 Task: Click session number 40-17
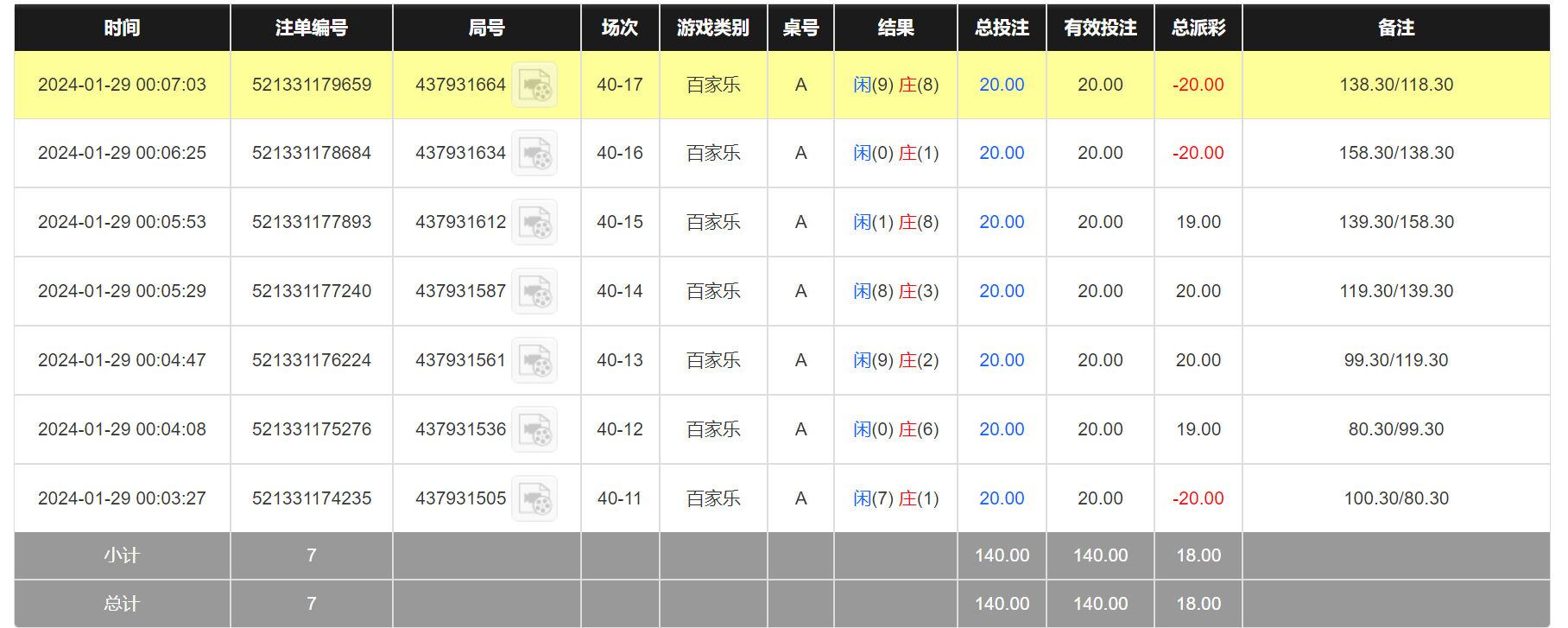(620, 85)
